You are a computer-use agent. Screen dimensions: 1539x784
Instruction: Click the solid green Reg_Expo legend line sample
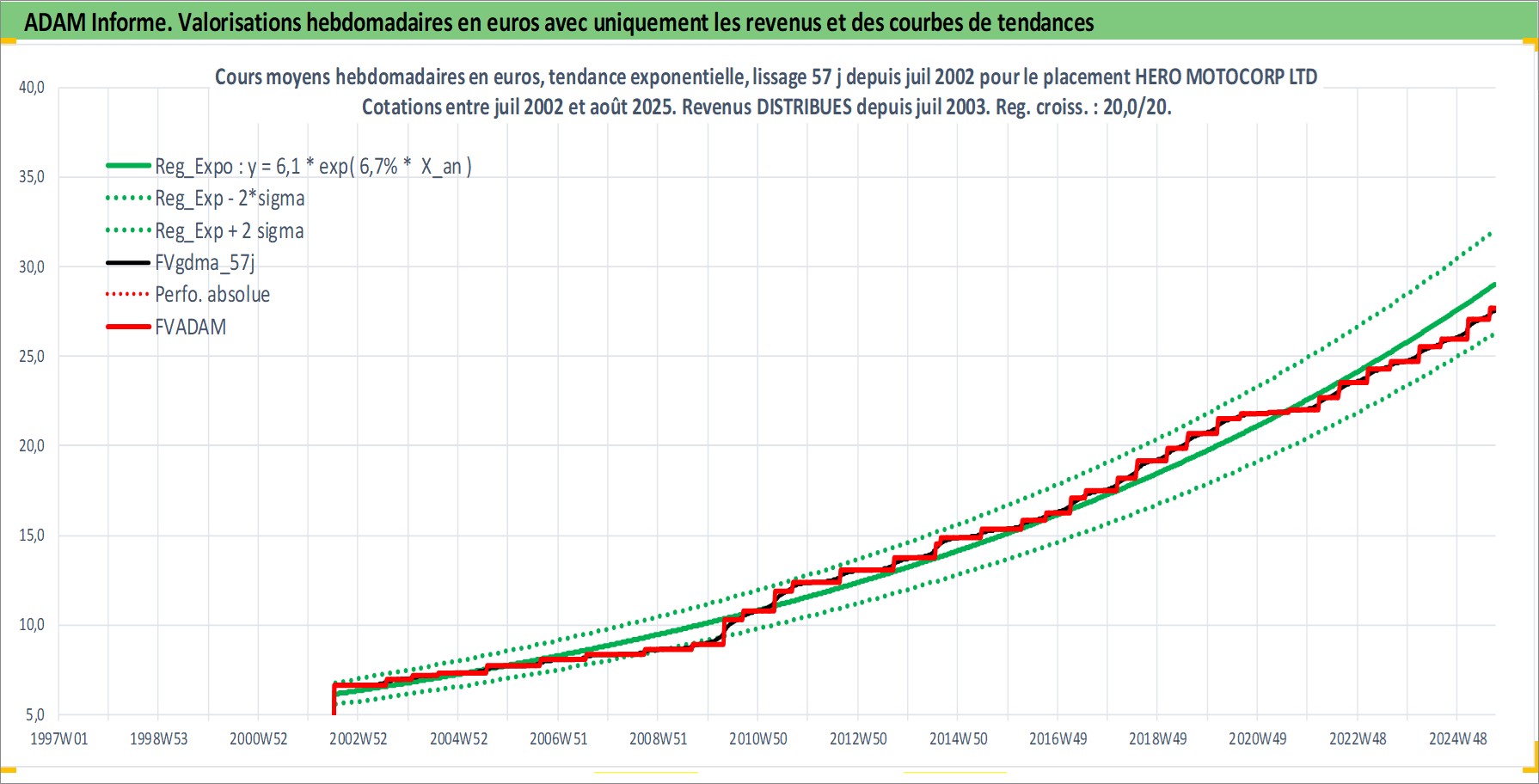tap(128, 165)
